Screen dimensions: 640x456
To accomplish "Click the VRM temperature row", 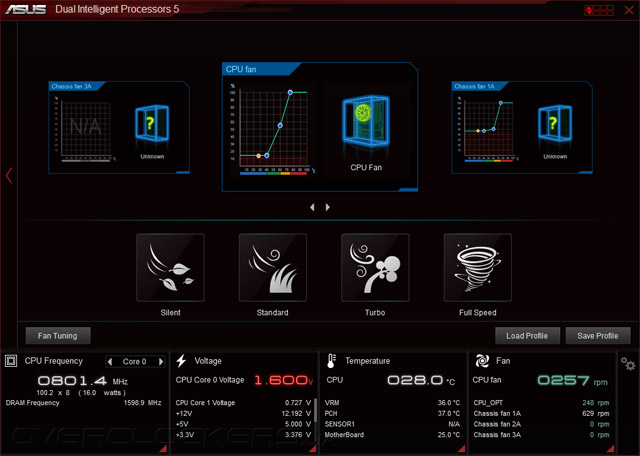I will pyautogui.click(x=392, y=403).
